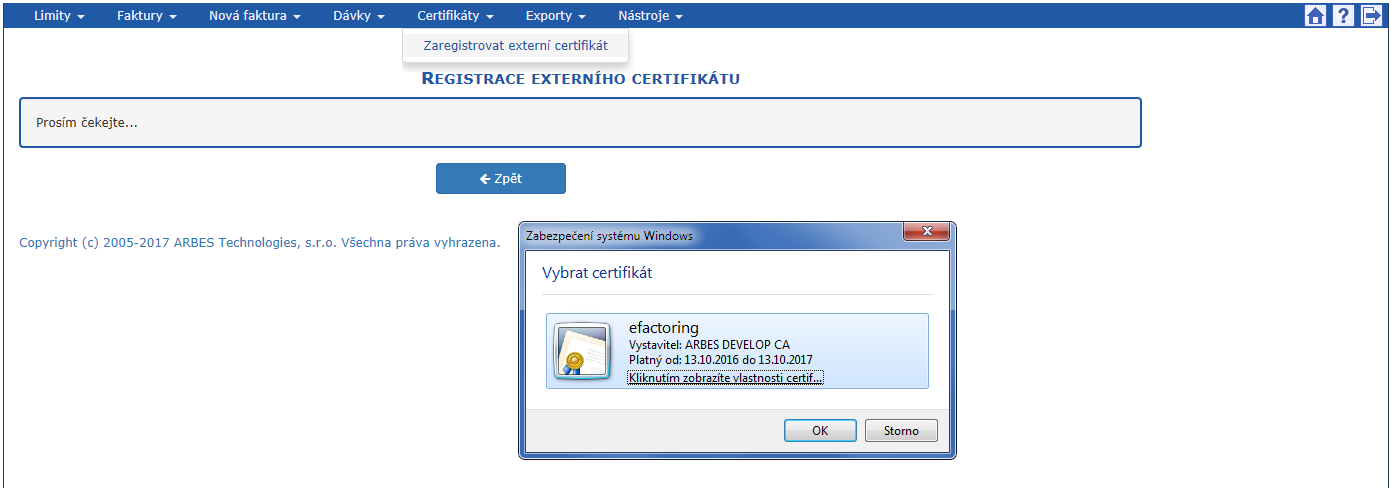This screenshot has width=1391, height=488.
Task: Expand the Dávky menu
Action: pos(359,16)
